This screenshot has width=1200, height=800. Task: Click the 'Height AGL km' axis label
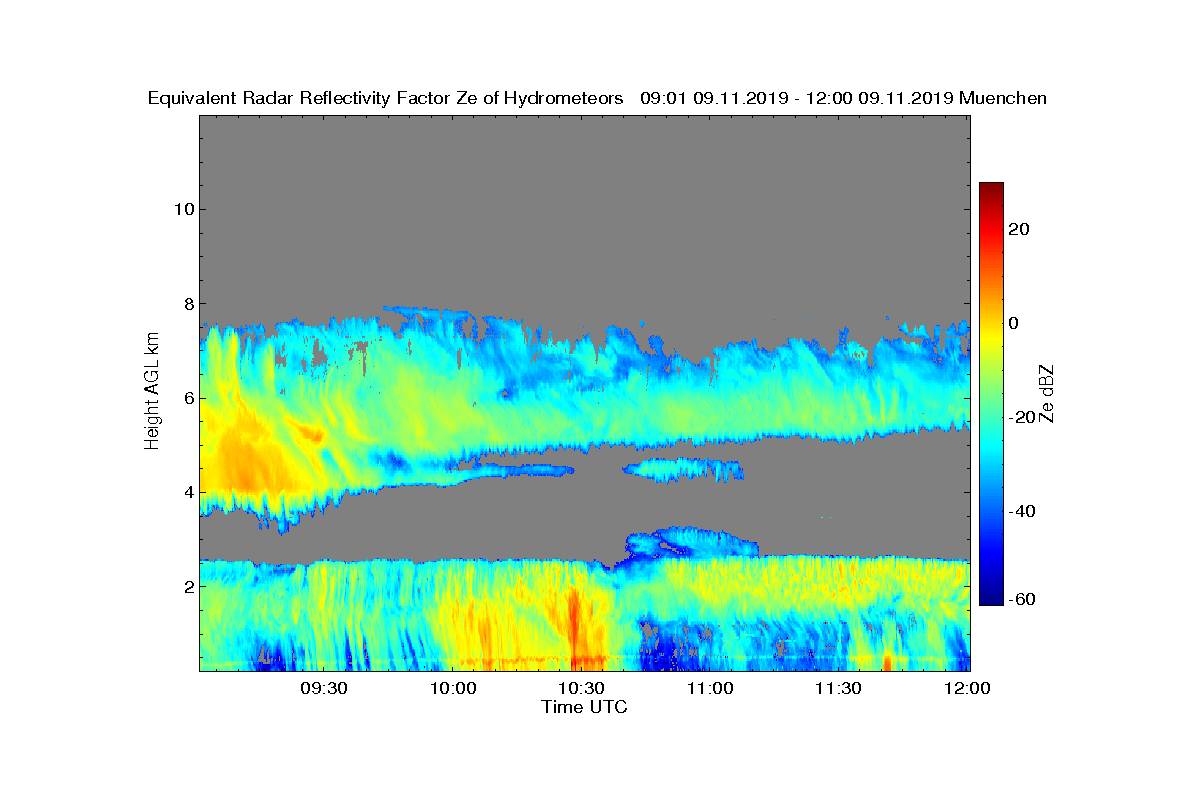(152, 393)
